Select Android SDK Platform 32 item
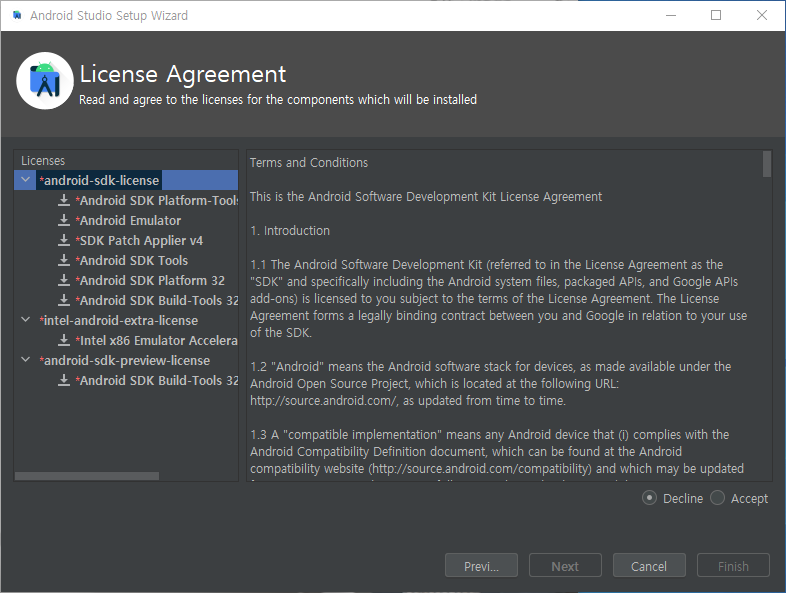The image size is (786, 593). pos(150,281)
